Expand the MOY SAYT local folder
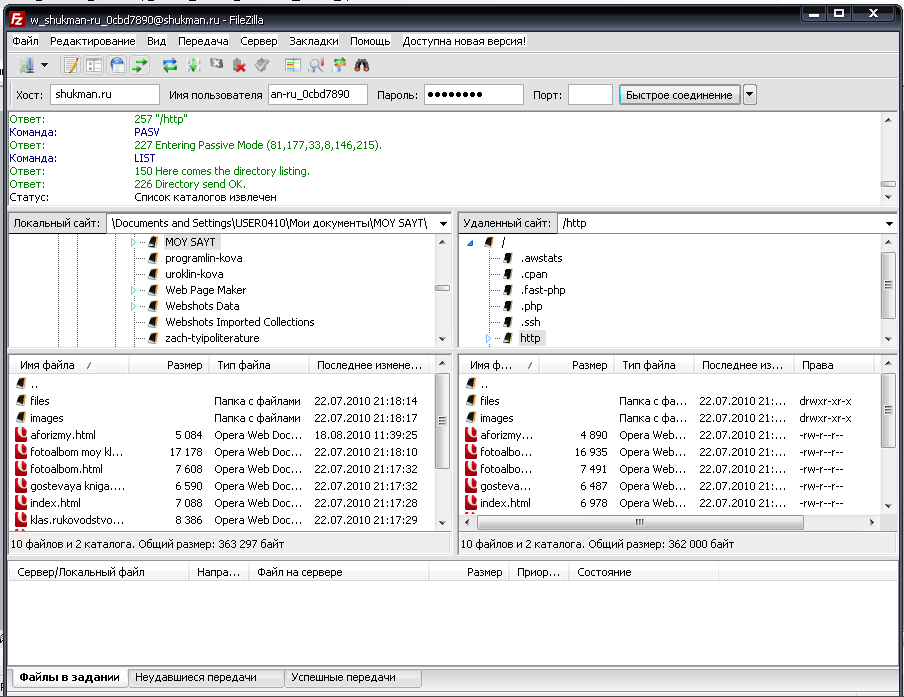The height and width of the screenshot is (697, 904). (x=133, y=242)
